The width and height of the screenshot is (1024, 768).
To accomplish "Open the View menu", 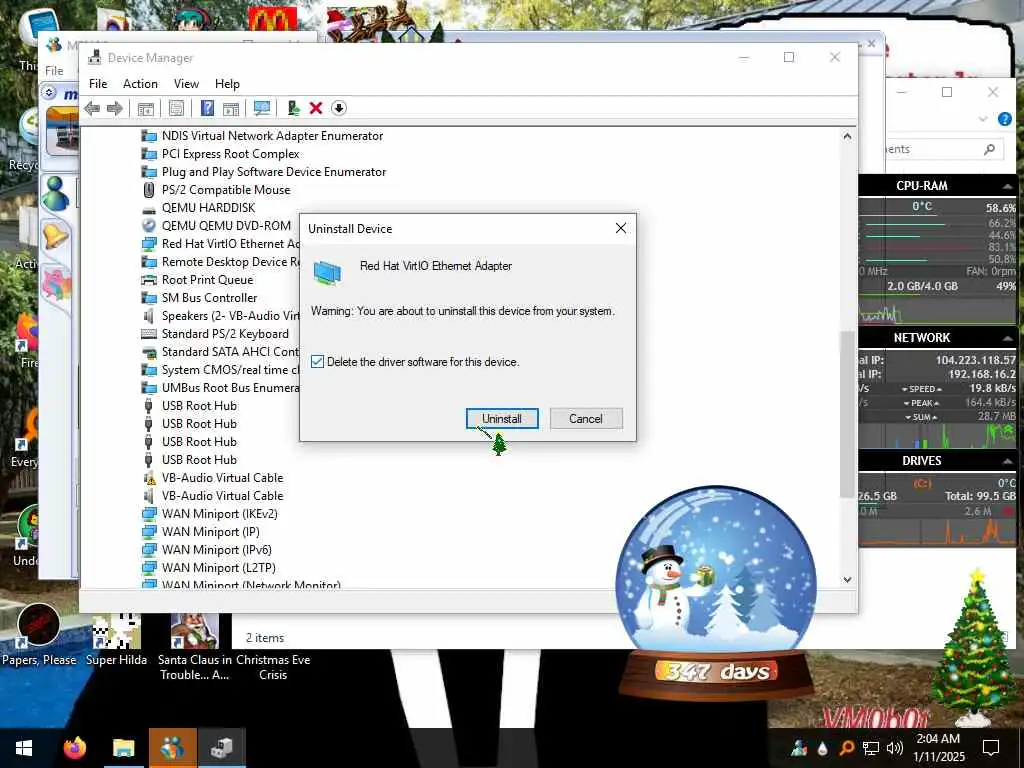I will click(x=186, y=84).
